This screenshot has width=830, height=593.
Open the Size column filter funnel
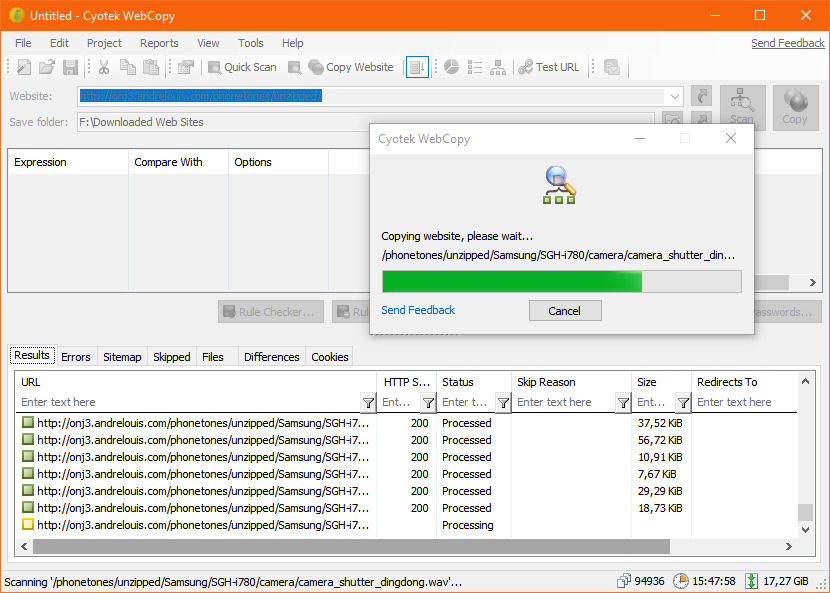(x=683, y=402)
